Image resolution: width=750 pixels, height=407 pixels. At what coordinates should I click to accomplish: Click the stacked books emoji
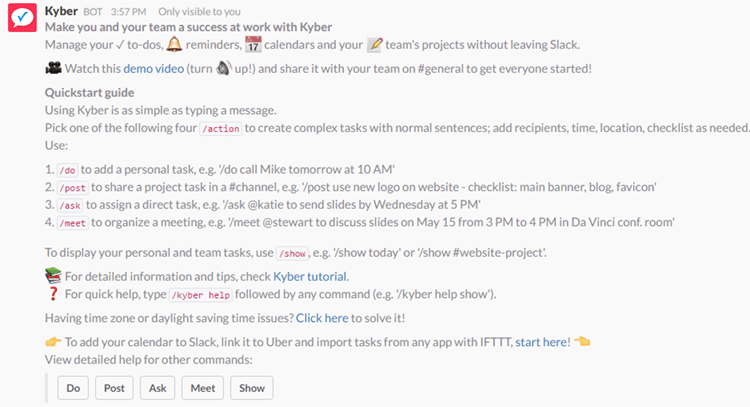tap(53, 276)
